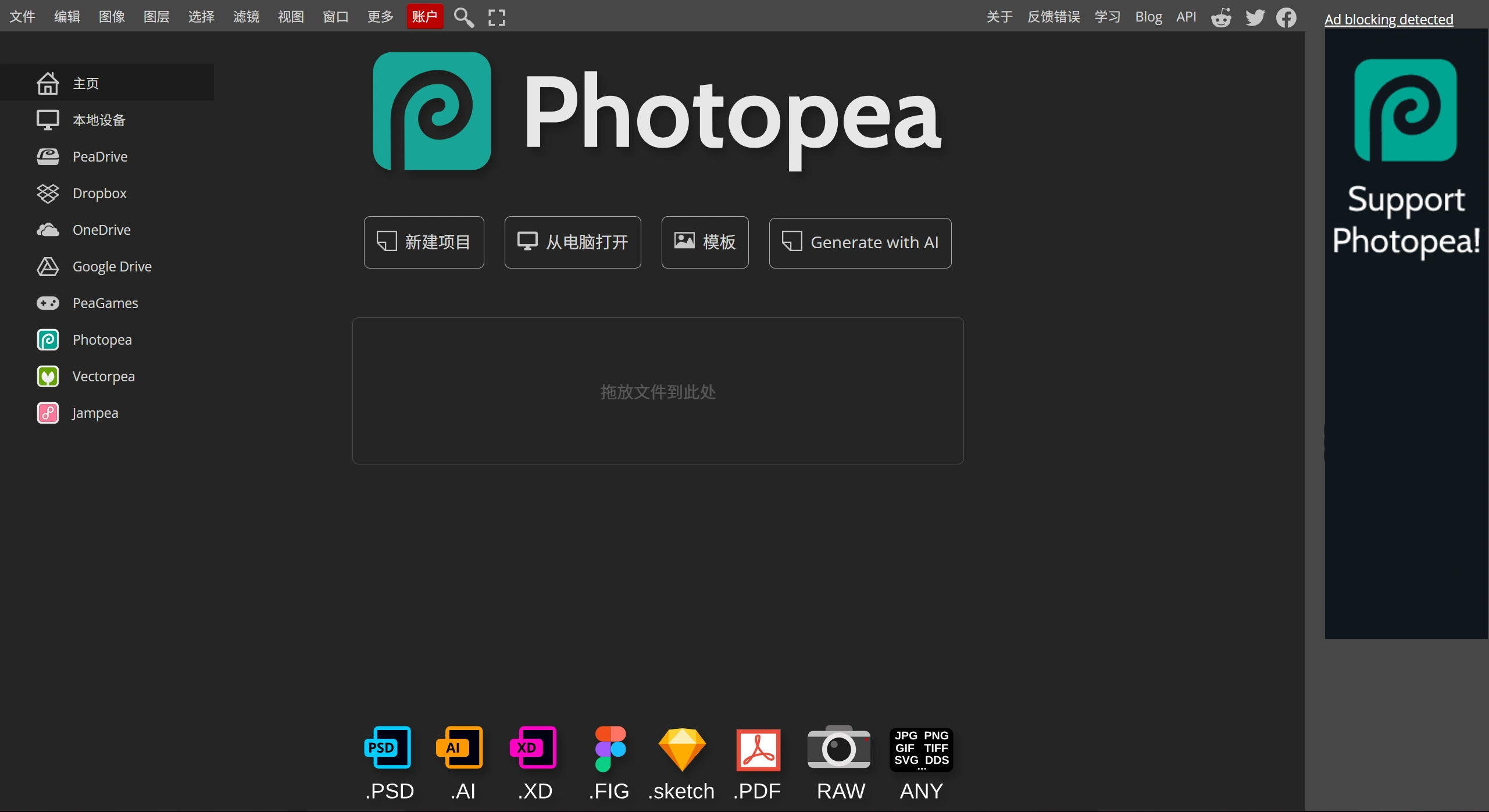The image size is (1489, 812).
Task: Click the large Photopea logo
Action: point(658,113)
